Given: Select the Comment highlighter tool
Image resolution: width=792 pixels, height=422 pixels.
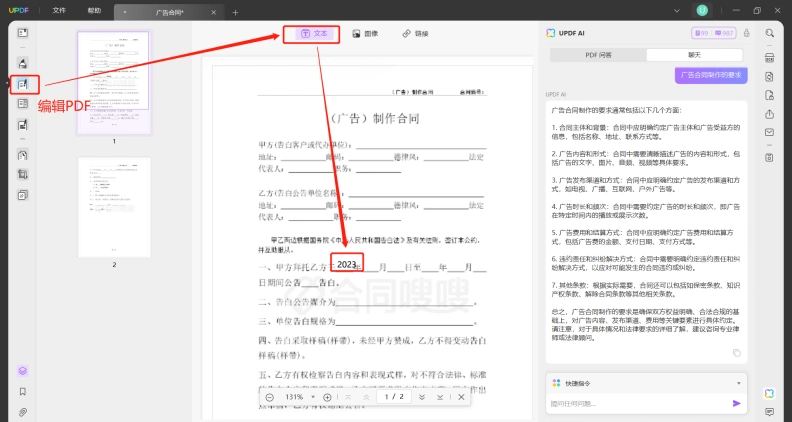Looking at the screenshot, I should [23, 63].
